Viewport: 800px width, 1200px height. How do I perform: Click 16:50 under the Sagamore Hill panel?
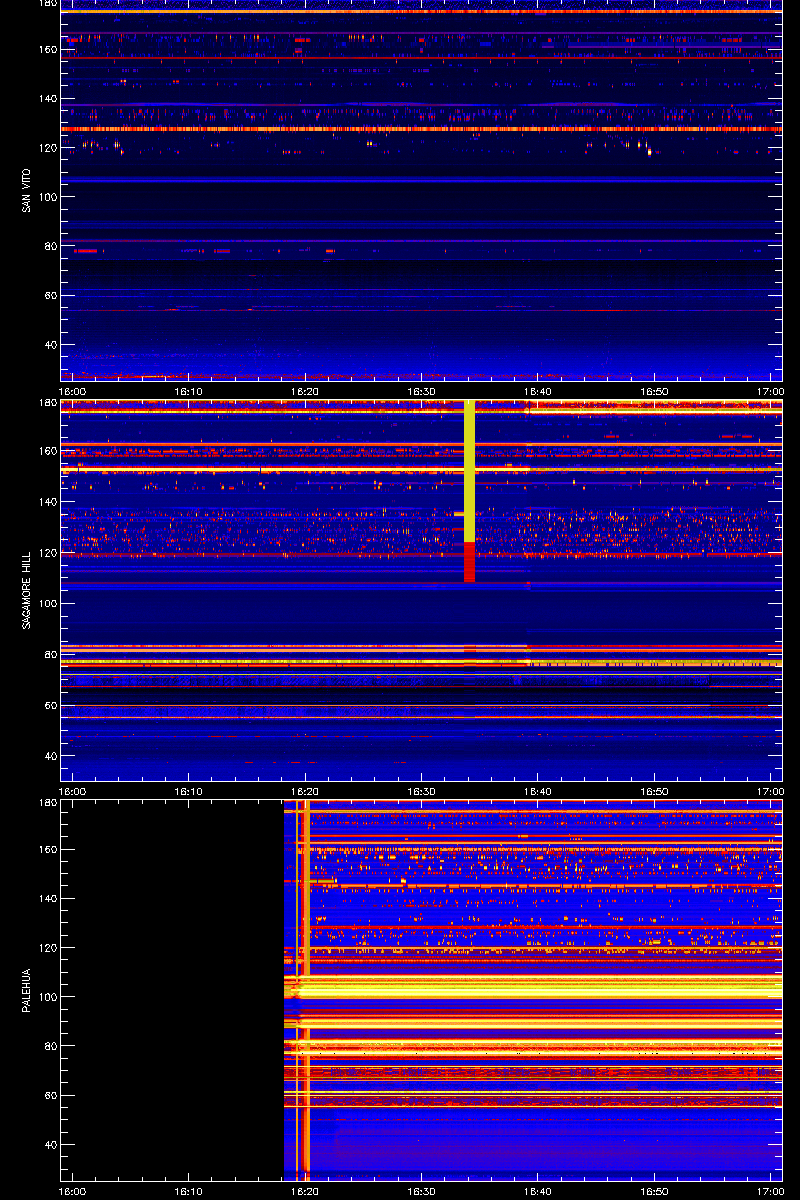[655, 792]
